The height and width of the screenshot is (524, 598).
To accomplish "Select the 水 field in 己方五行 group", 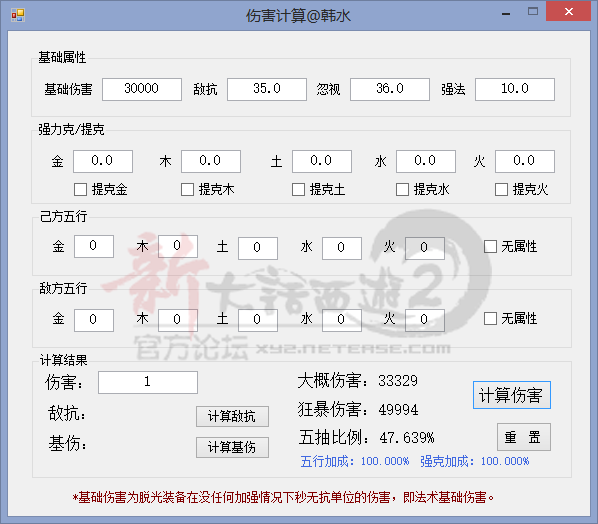I will tap(342, 248).
